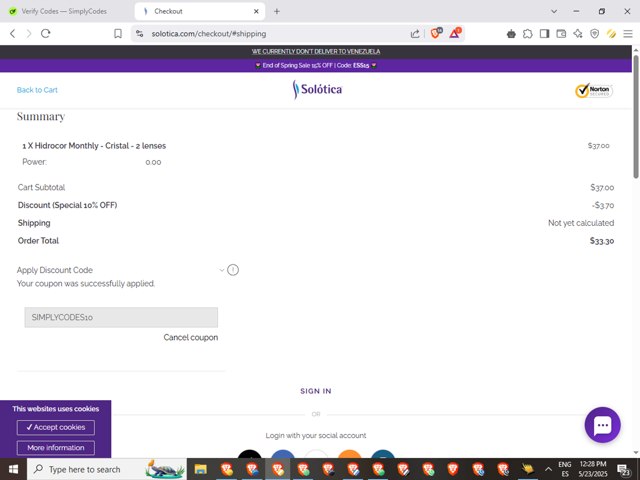Open the Windows notification center
The width and height of the screenshot is (640, 480).
click(x=624, y=470)
